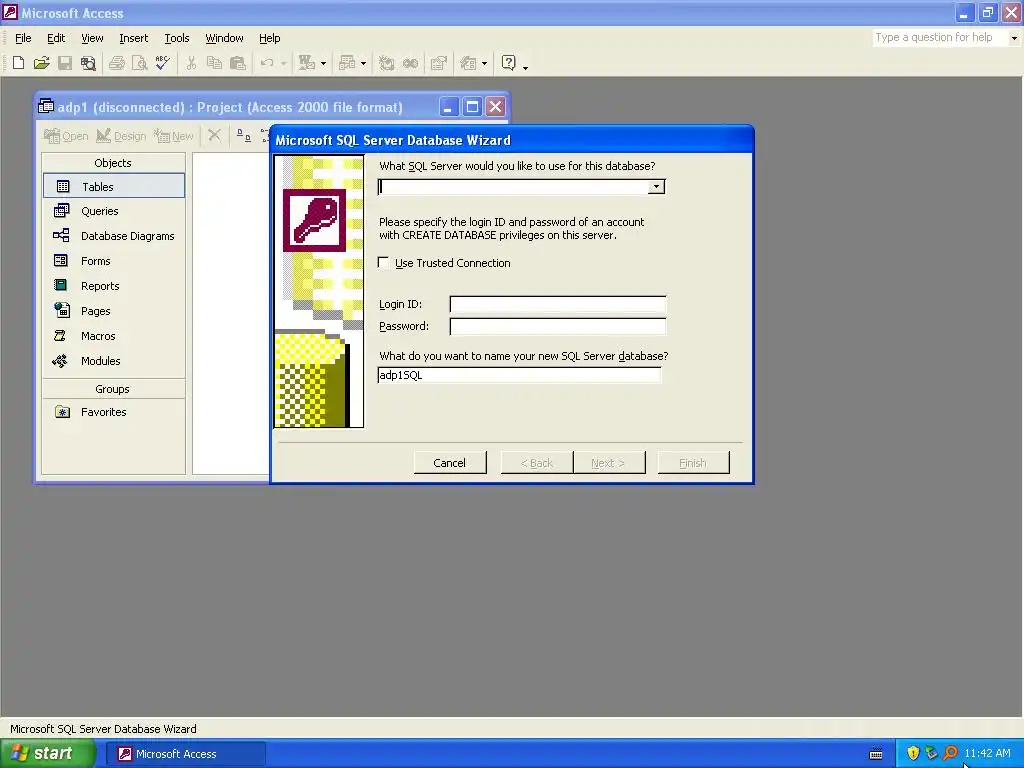Open the New Object dropdown arrow

click(484, 63)
